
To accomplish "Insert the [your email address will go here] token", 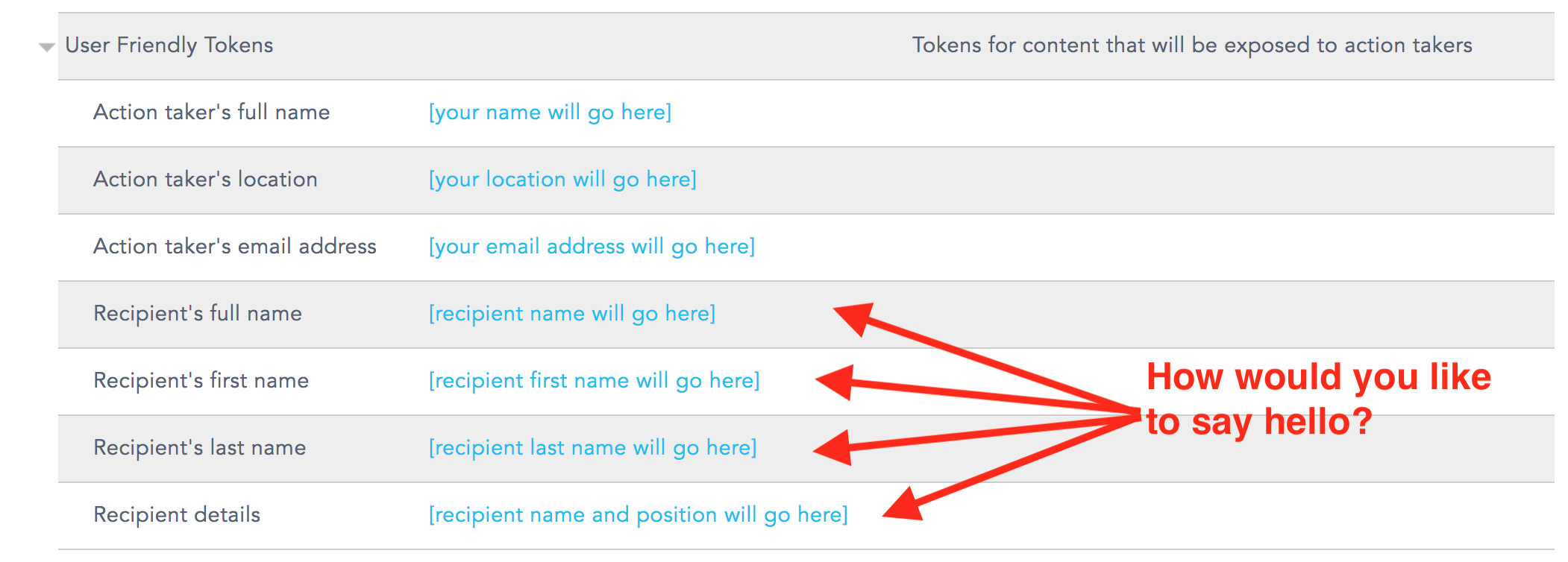I will click(x=592, y=247).
